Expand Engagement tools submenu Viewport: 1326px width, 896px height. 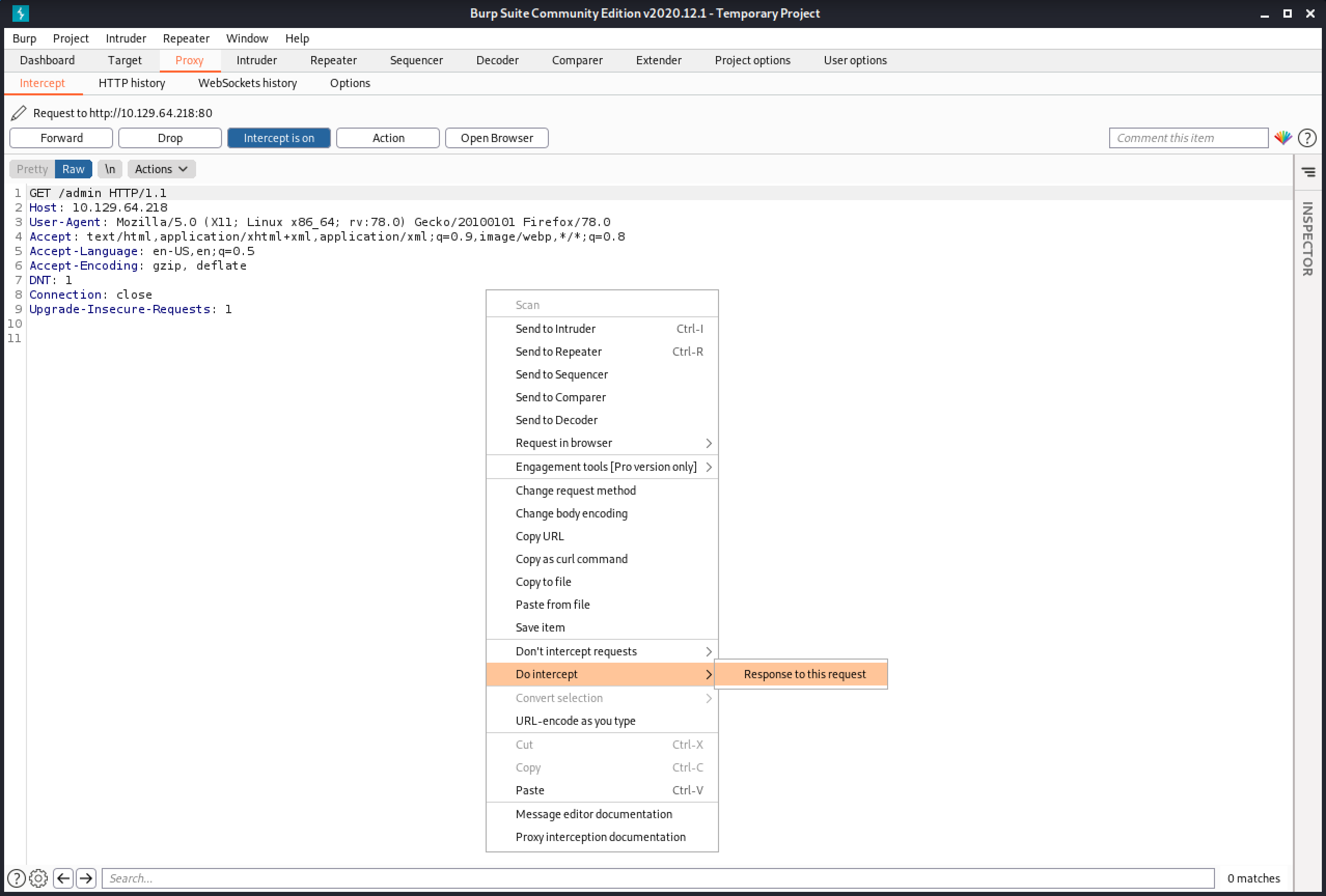[x=601, y=467]
